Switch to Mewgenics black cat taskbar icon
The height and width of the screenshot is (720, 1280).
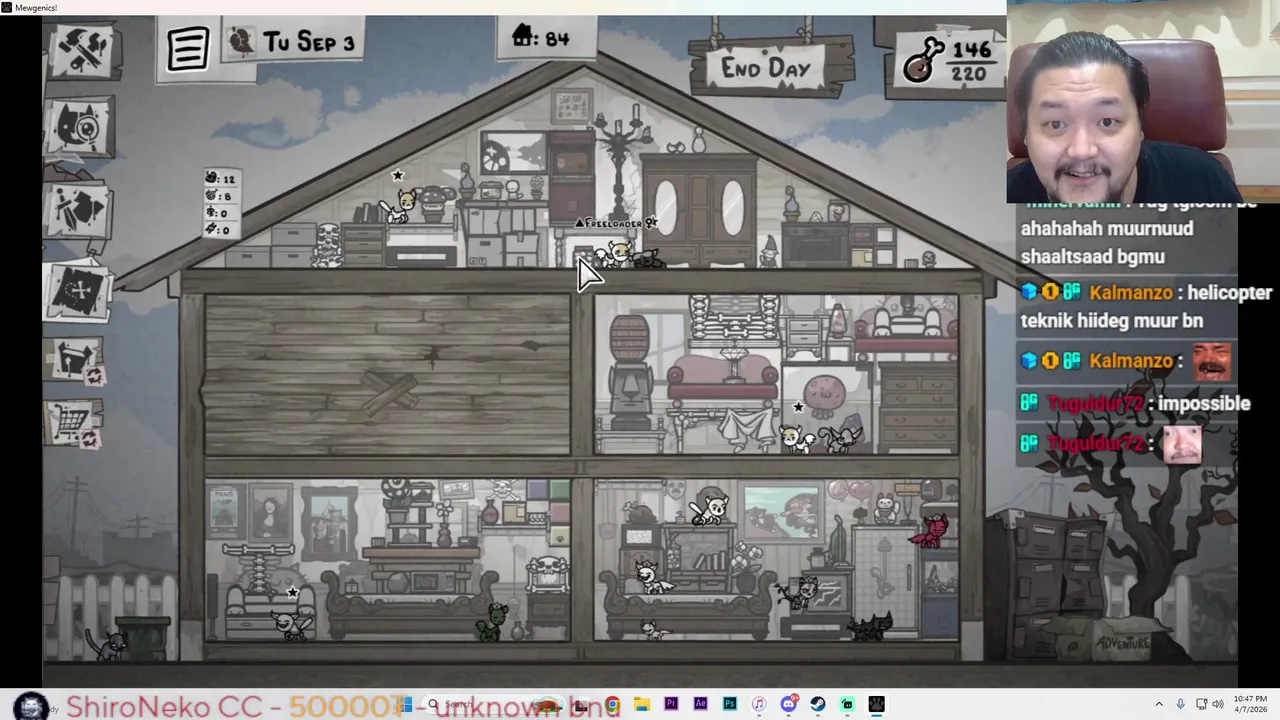coord(877,704)
